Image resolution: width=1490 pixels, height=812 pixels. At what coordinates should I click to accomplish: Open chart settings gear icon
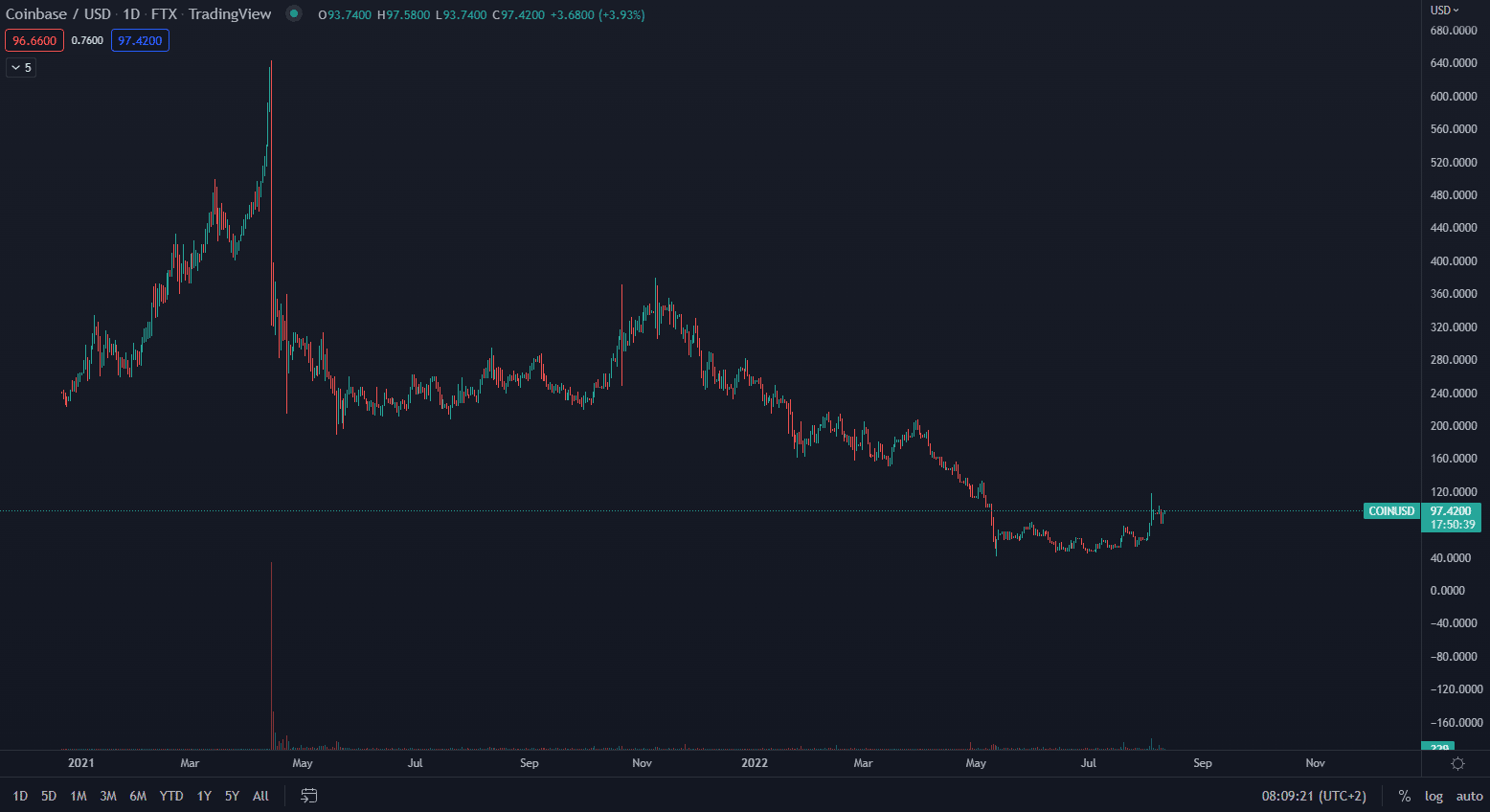(x=1457, y=763)
